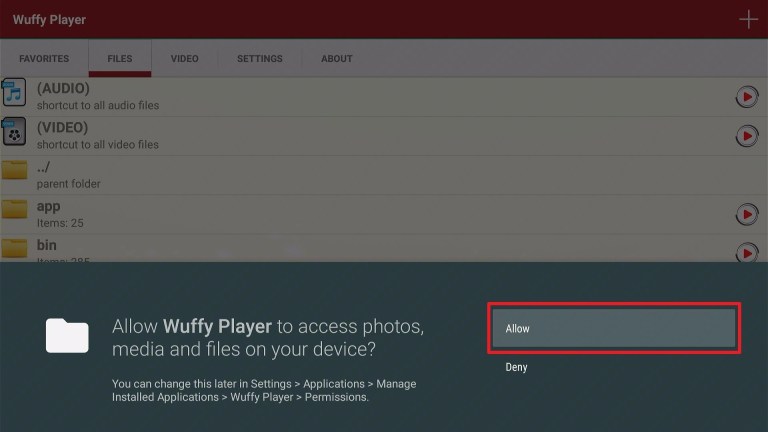Viewport: 768px width, 432px height.
Task: Select 'Items: 25' text under app
Action: coord(60,223)
